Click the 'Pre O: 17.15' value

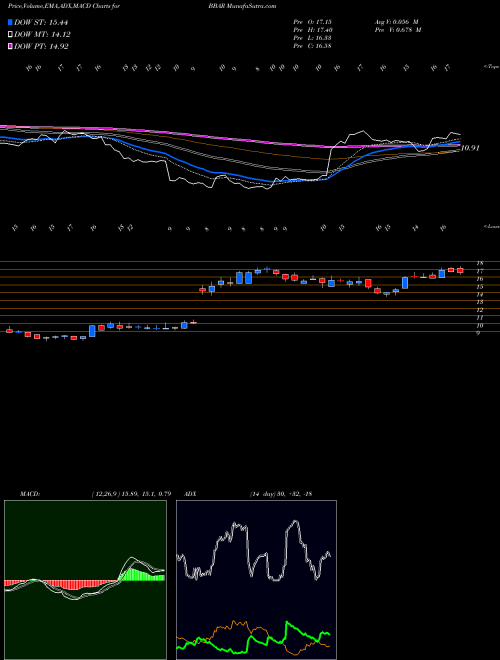pos(312,22)
